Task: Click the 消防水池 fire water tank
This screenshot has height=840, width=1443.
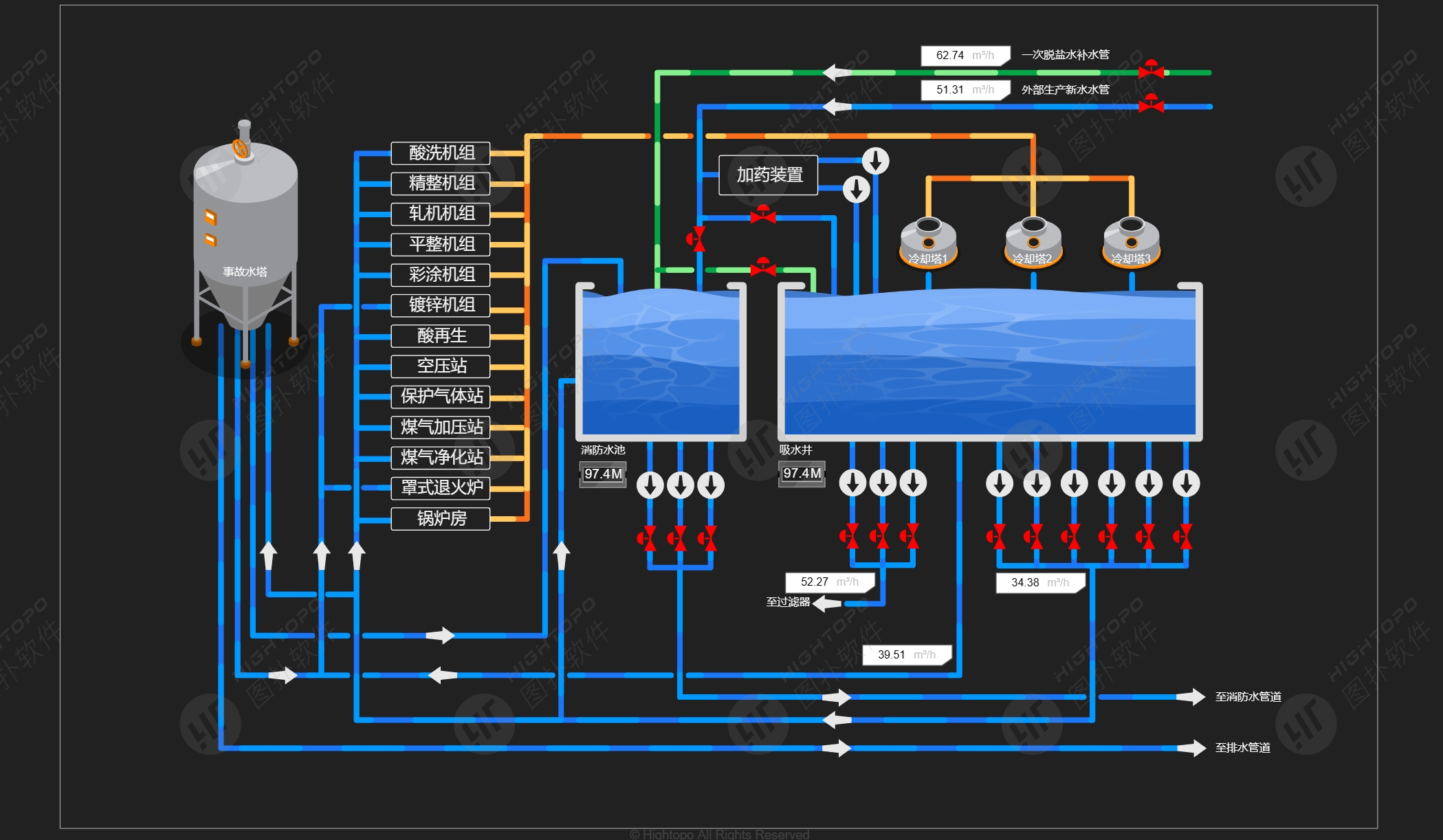Action: (661, 363)
